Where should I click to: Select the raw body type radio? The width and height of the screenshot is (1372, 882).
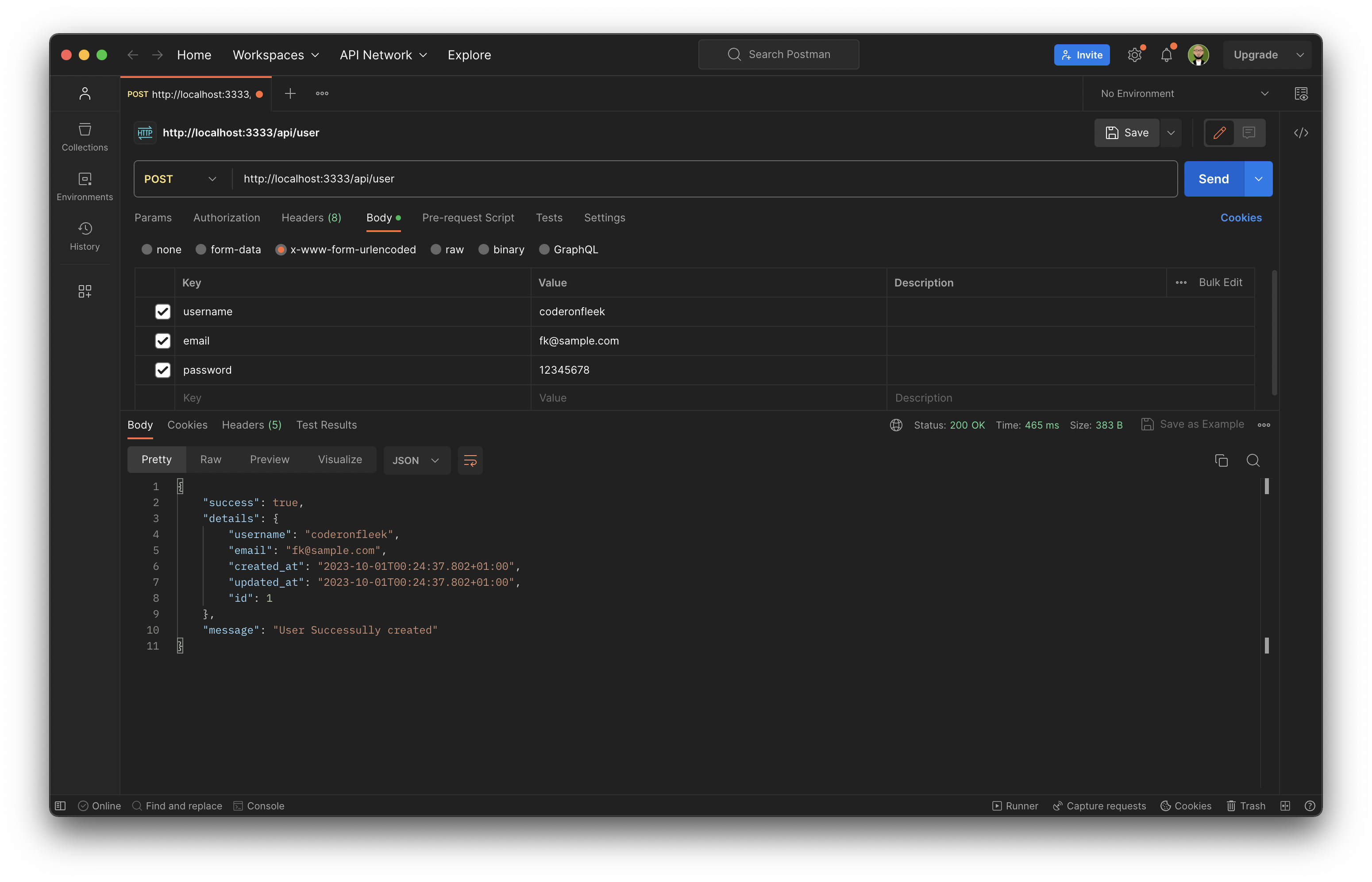pyautogui.click(x=436, y=250)
